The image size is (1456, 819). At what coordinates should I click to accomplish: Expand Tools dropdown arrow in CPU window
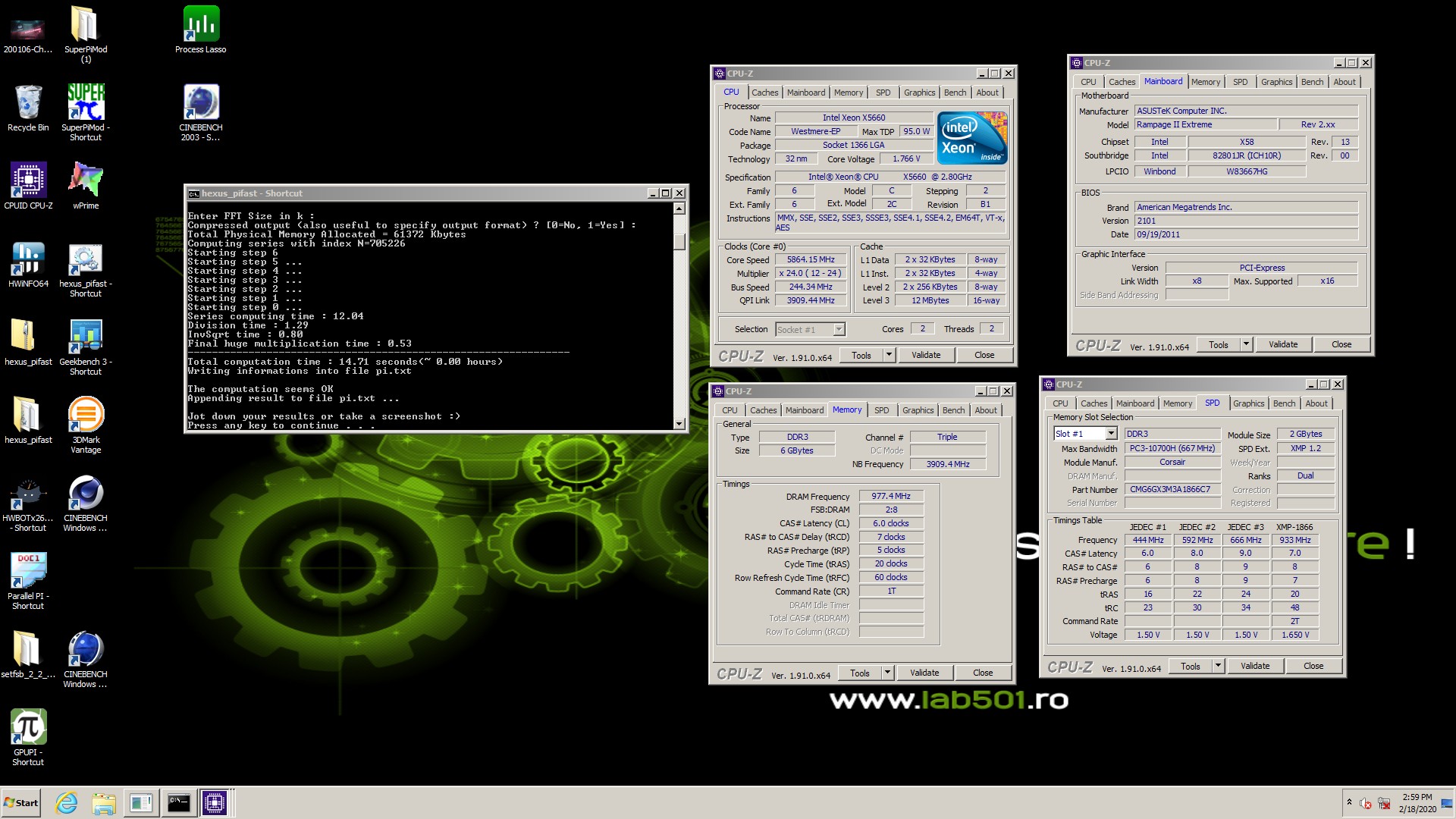click(889, 355)
